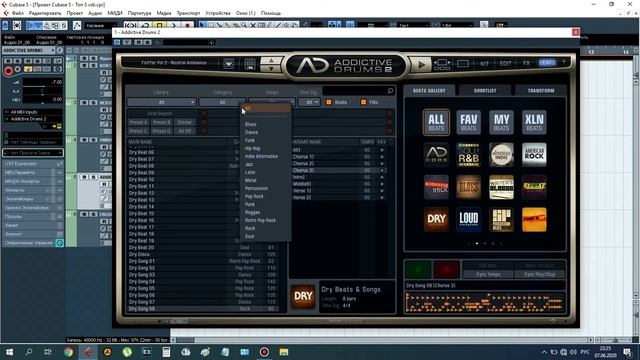Choose Dance in the category list
Image resolution: width=640 pixels, height=360 pixels.
pyautogui.click(x=265, y=132)
